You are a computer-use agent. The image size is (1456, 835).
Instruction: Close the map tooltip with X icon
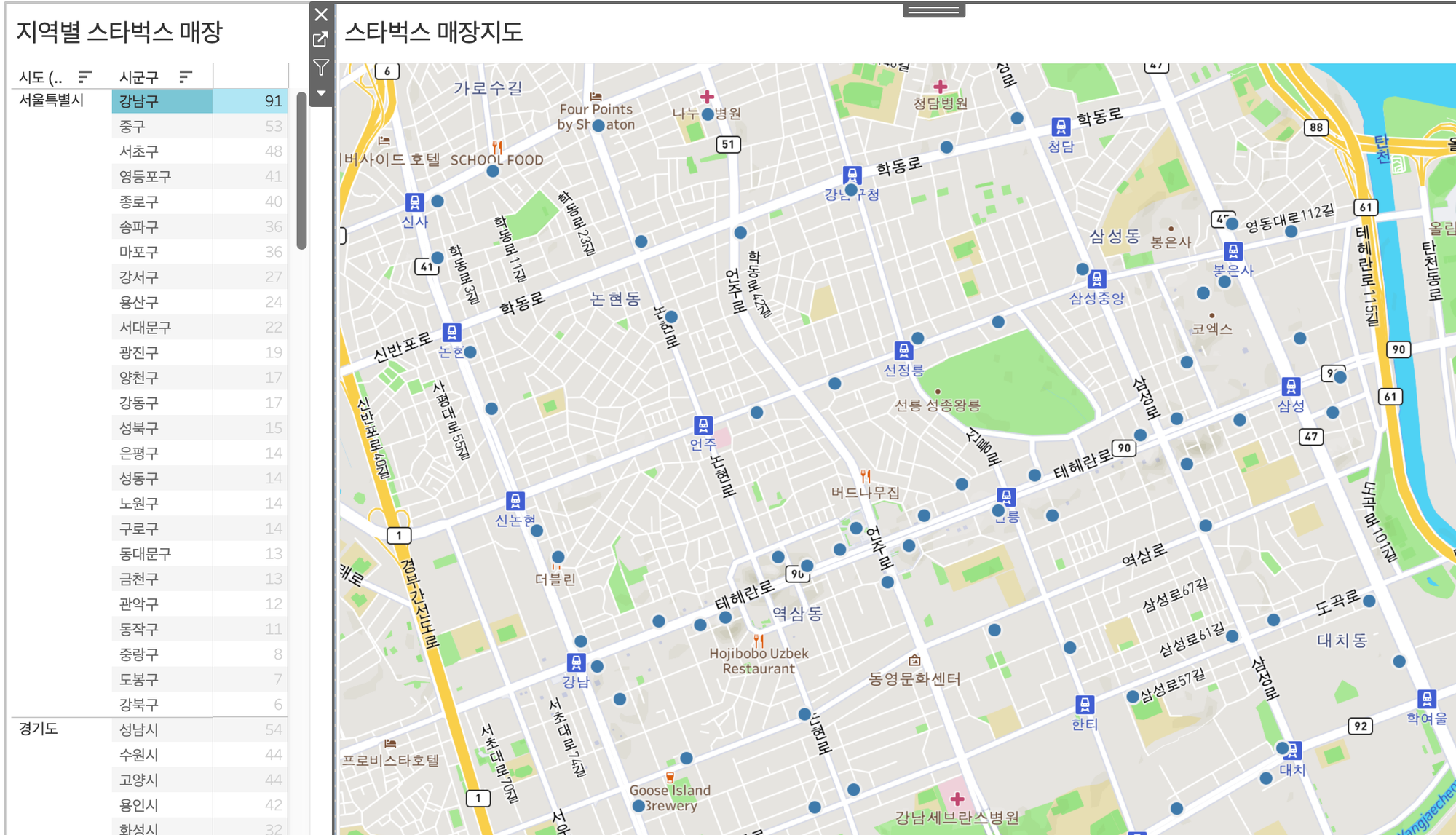pos(321,15)
